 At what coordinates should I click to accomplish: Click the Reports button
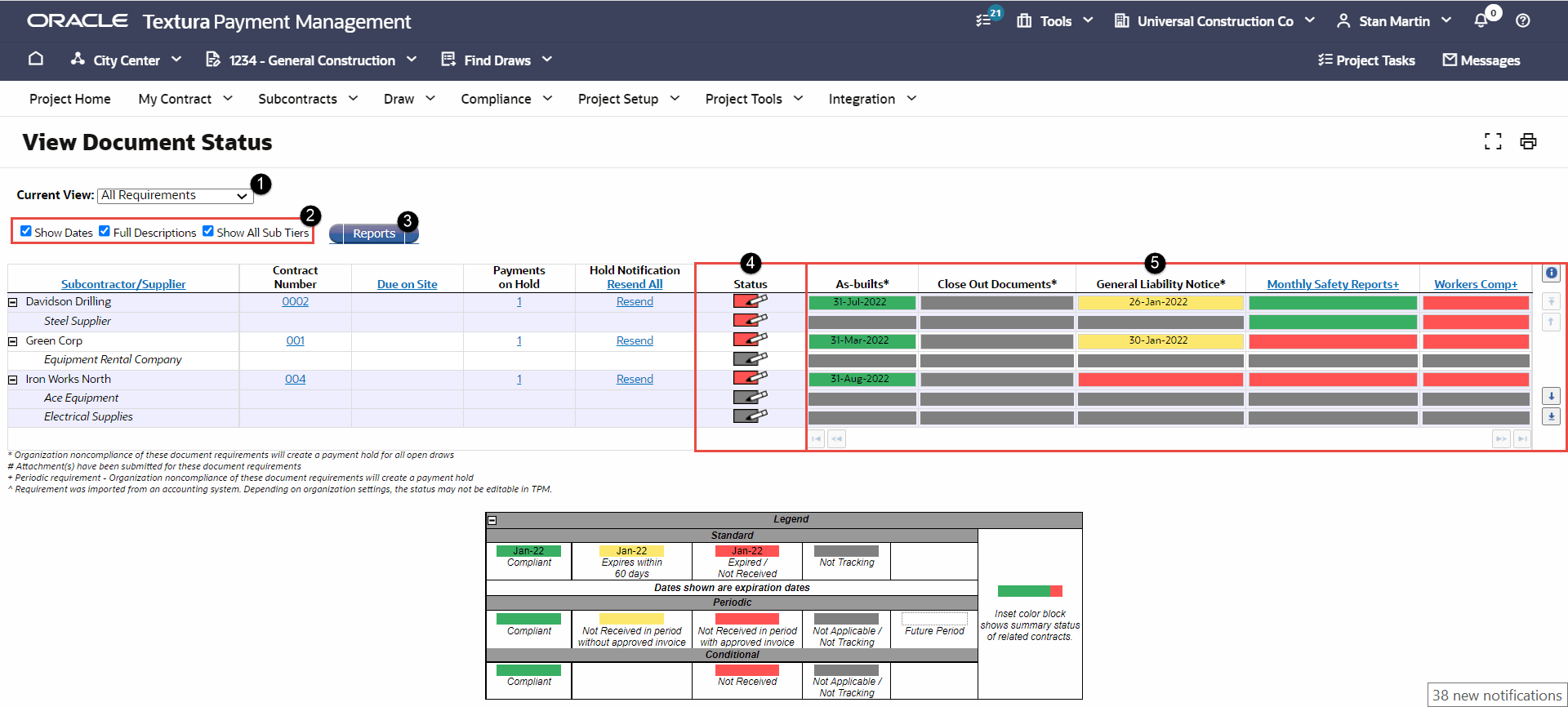click(374, 233)
